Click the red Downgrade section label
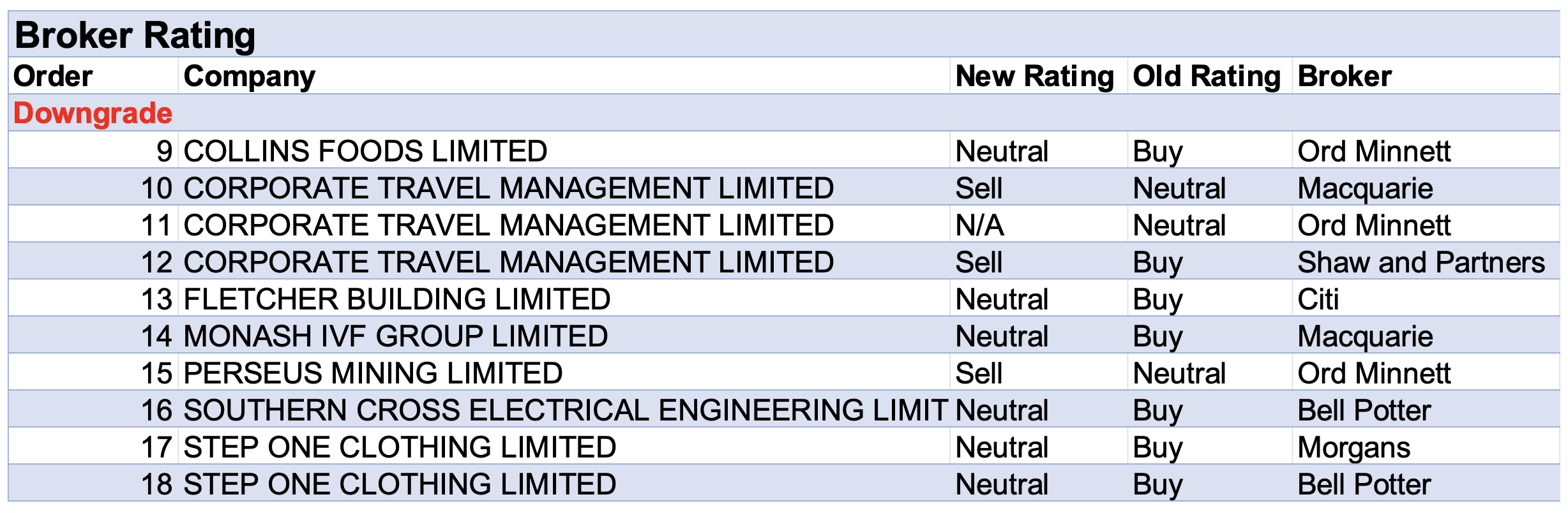This screenshot has height=513, width=1568. [93, 114]
